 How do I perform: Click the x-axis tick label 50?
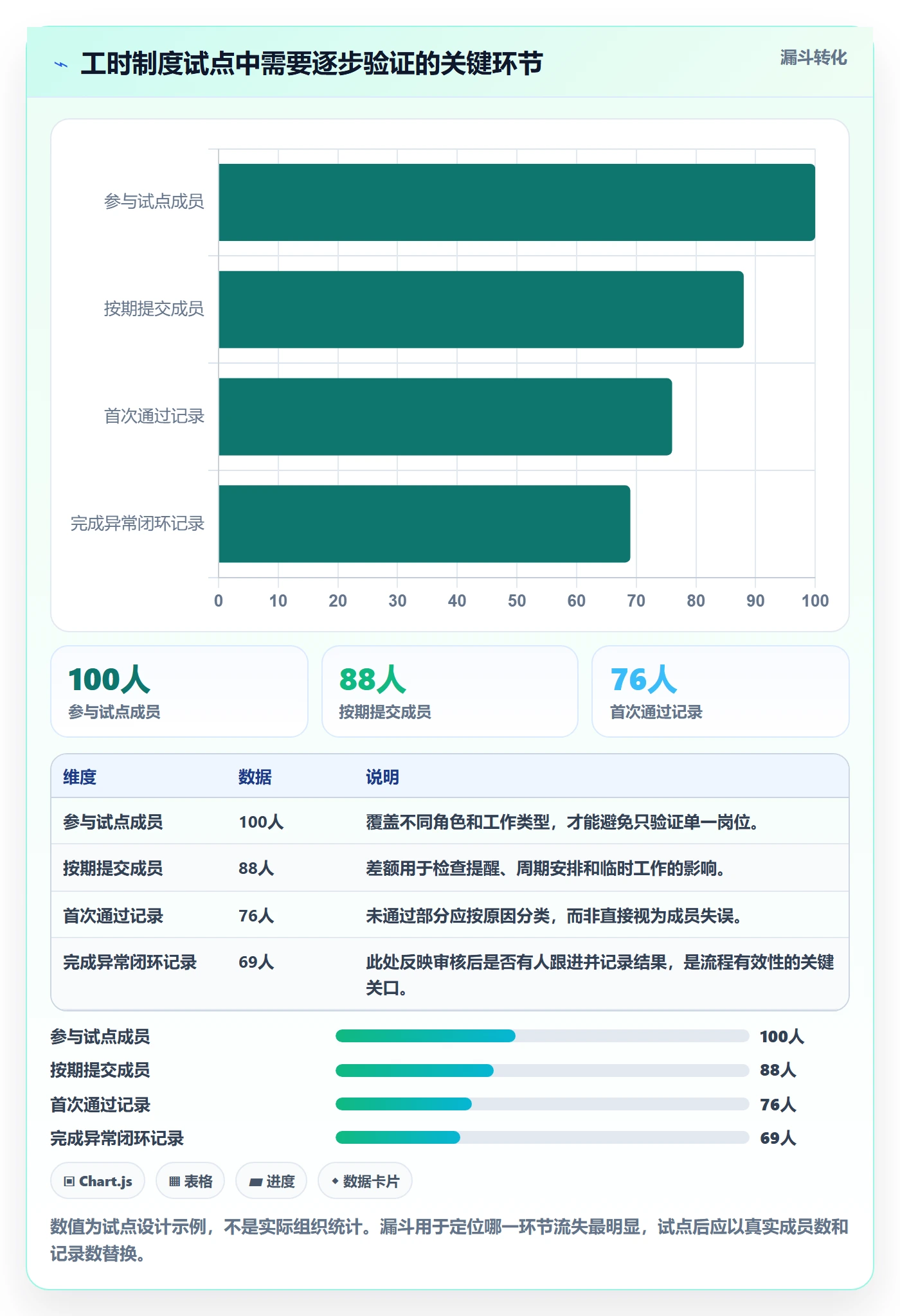coord(517,601)
